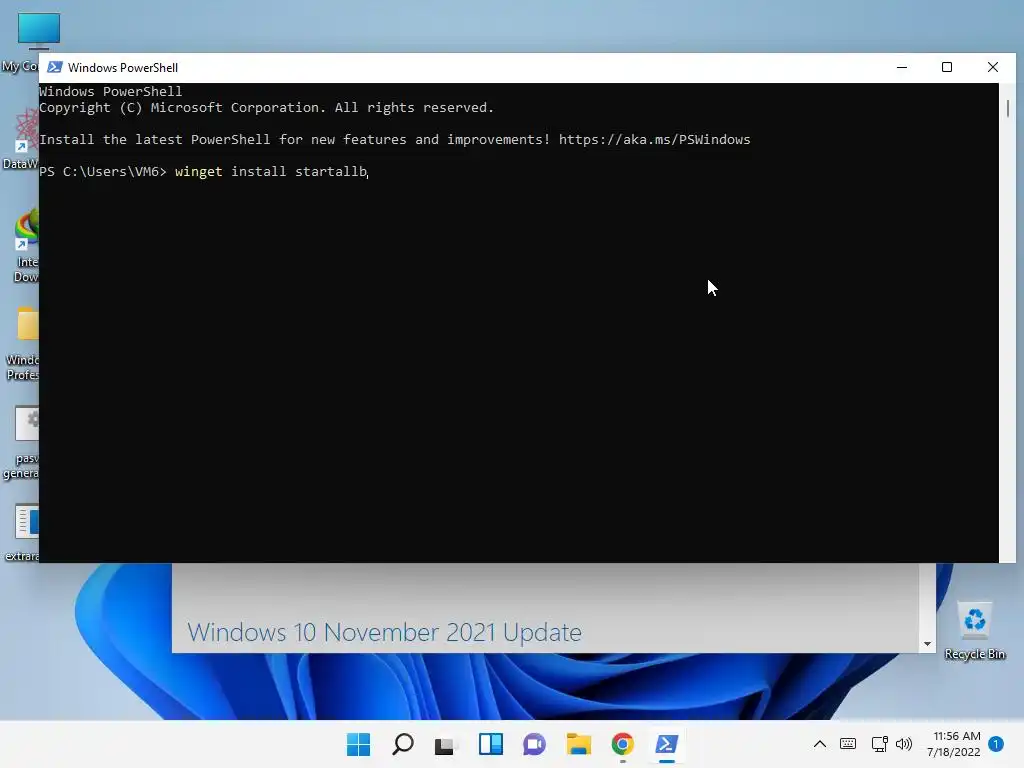Screen dimensions: 1024x768
Task: Open the volume speaker tray icon
Action: pos(904,744)
